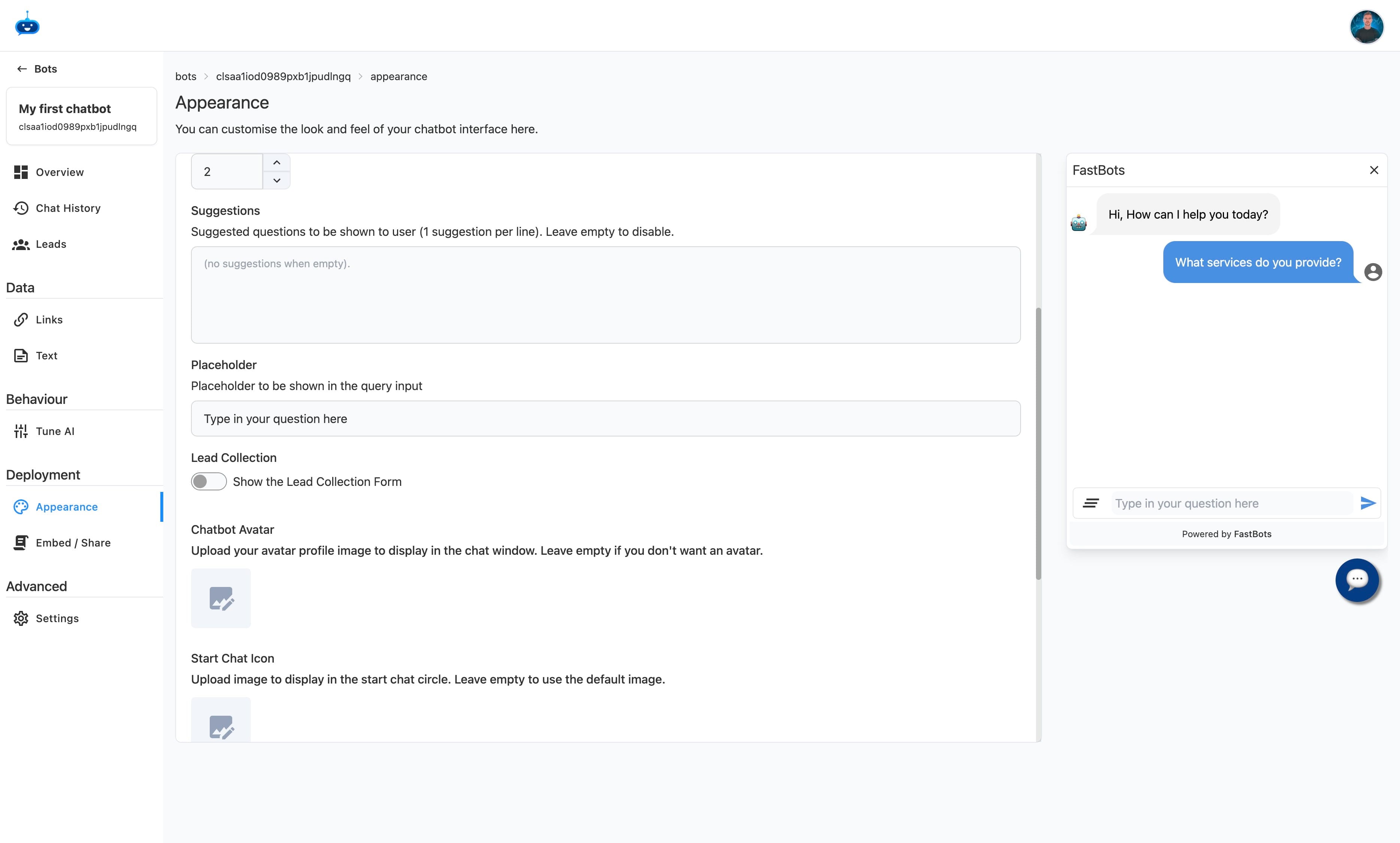This screenshot has height=843, width=1400.
Task: Enable the Show Lead Collection Form toggle
Action: coord(209,481)
